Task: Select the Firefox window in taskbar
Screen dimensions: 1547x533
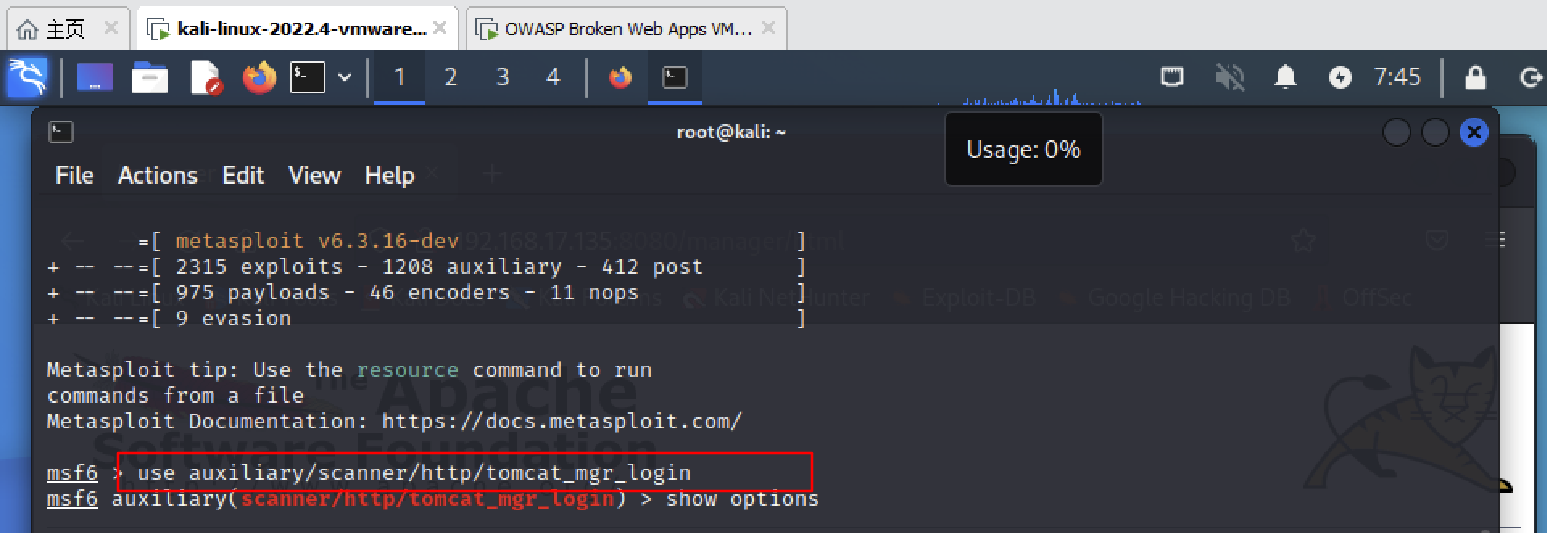Action: coord(621,78)
